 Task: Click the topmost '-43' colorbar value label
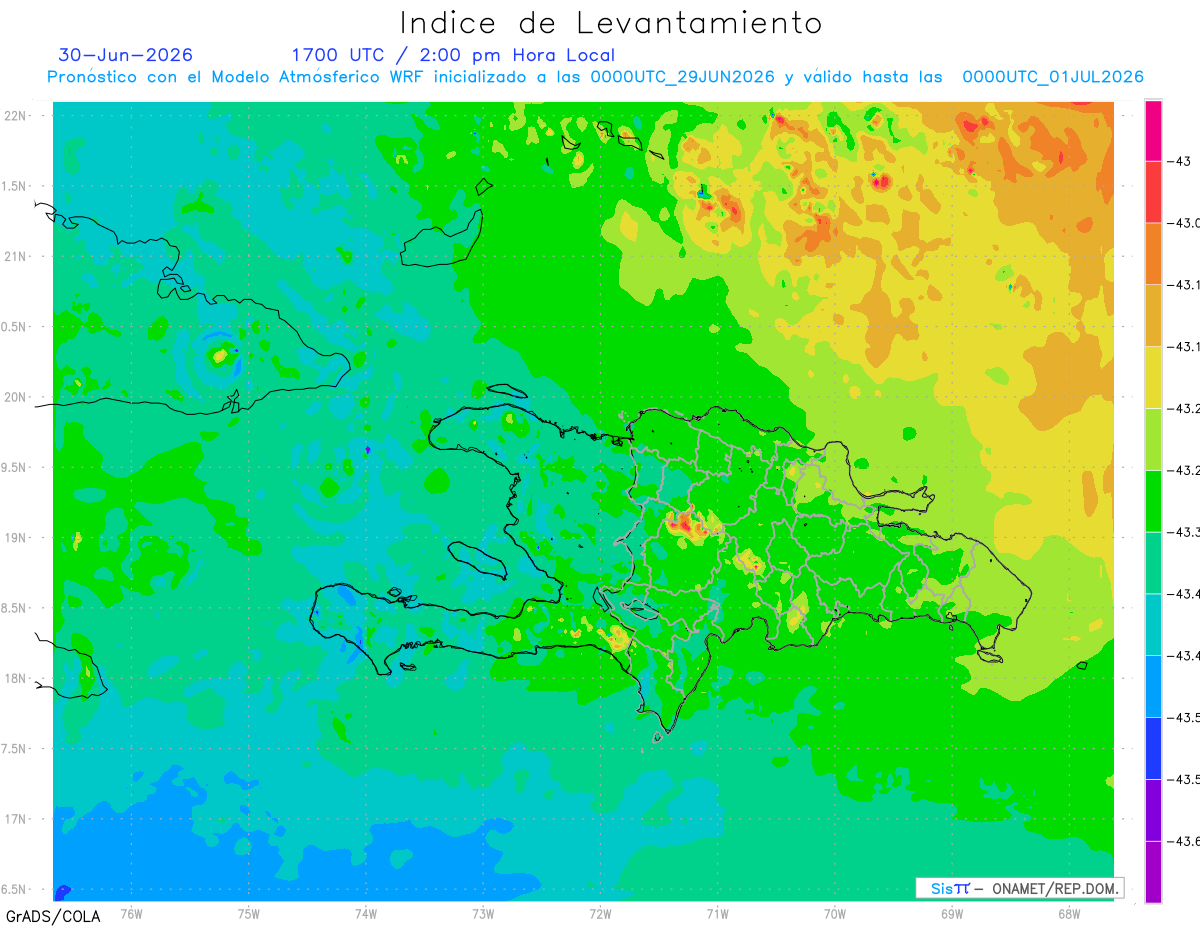coord(1179,161)
